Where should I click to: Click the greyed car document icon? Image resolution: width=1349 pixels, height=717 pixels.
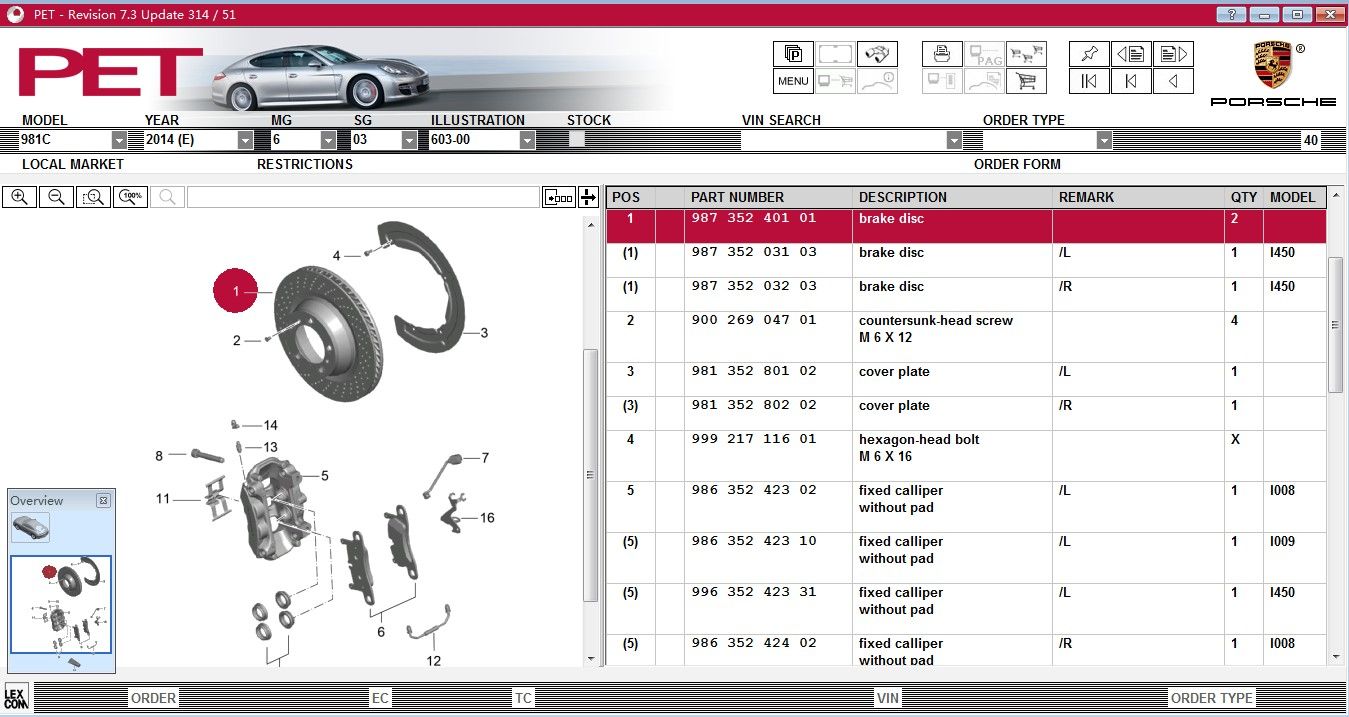tap(984, 82)
